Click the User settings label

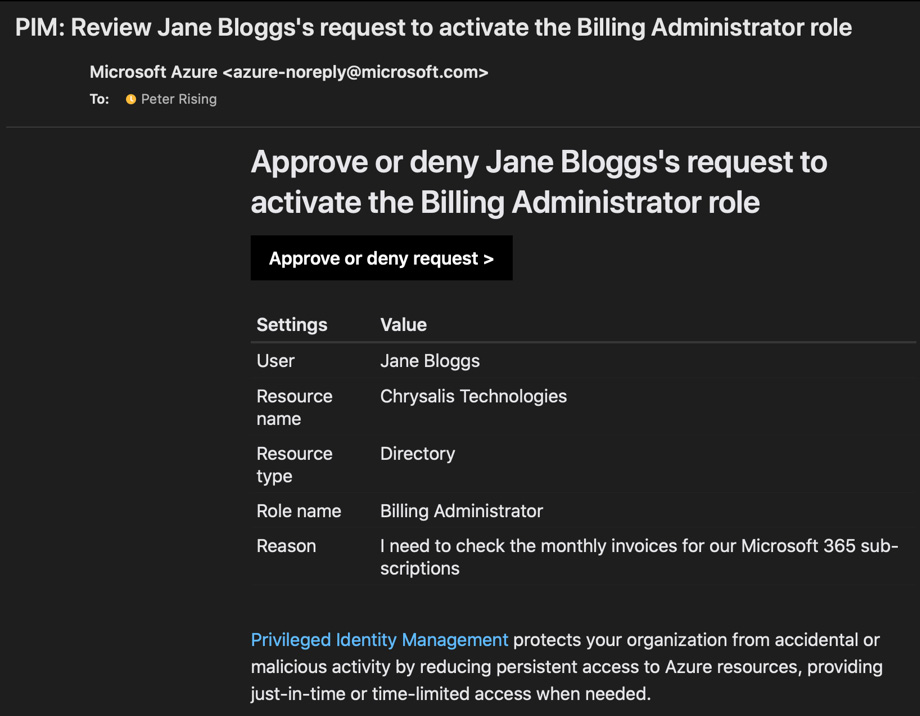tap(275, 361)
